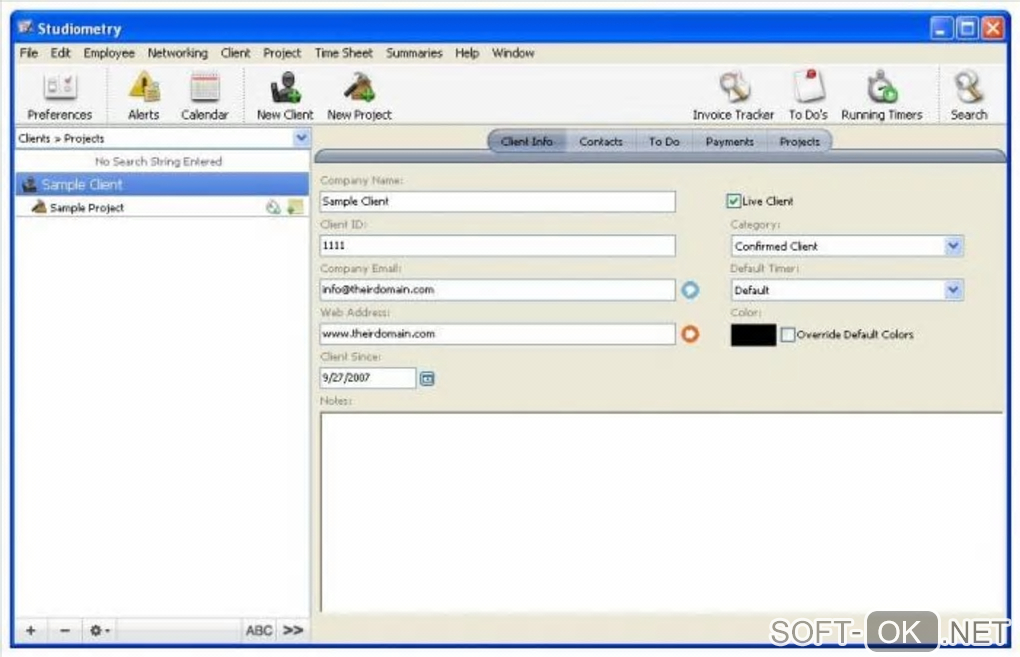Screen dimensions: 1020x657
Task: Click the ABC sort button
Action: coord(258,630)
